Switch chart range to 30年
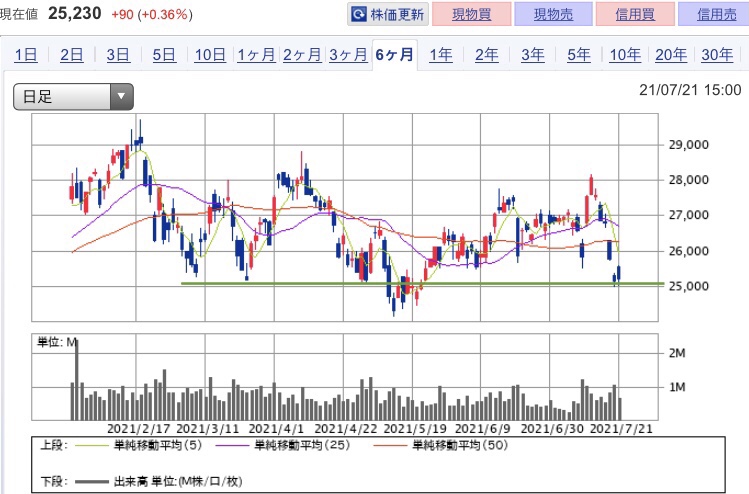749x494 pixels. (x=717, y=55)
